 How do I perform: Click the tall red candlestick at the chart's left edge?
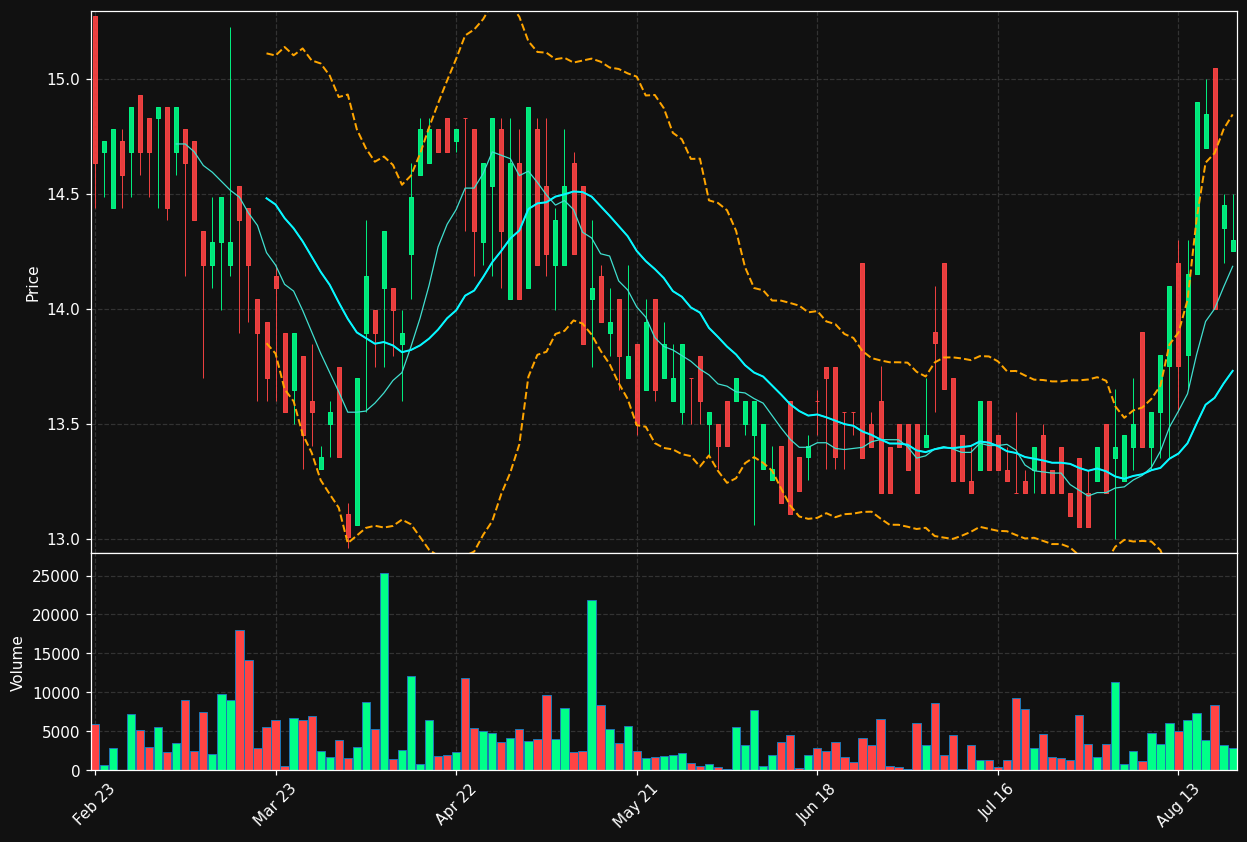95,89
